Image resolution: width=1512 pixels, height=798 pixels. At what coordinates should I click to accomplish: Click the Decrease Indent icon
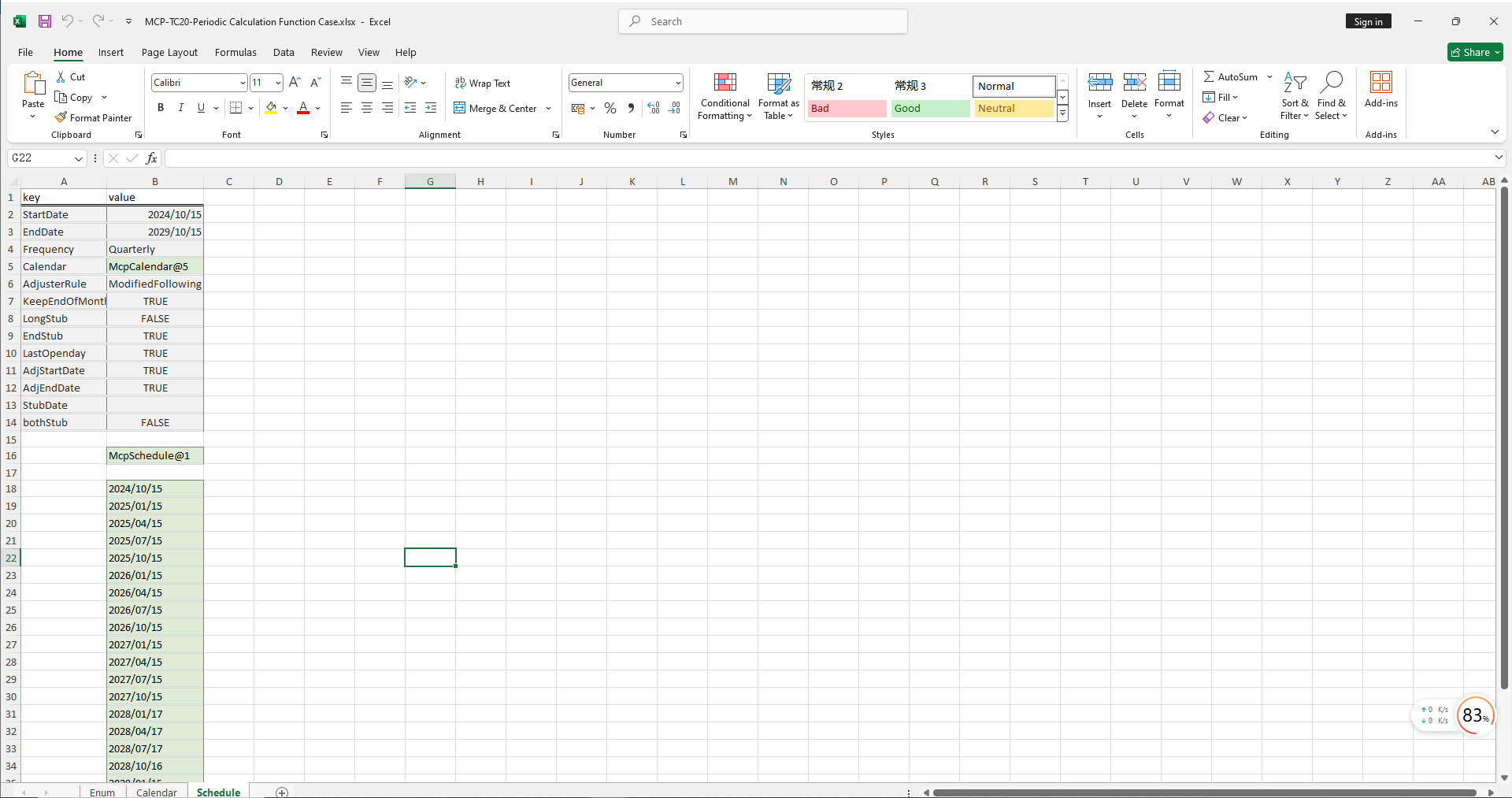(x=410, y=108)
